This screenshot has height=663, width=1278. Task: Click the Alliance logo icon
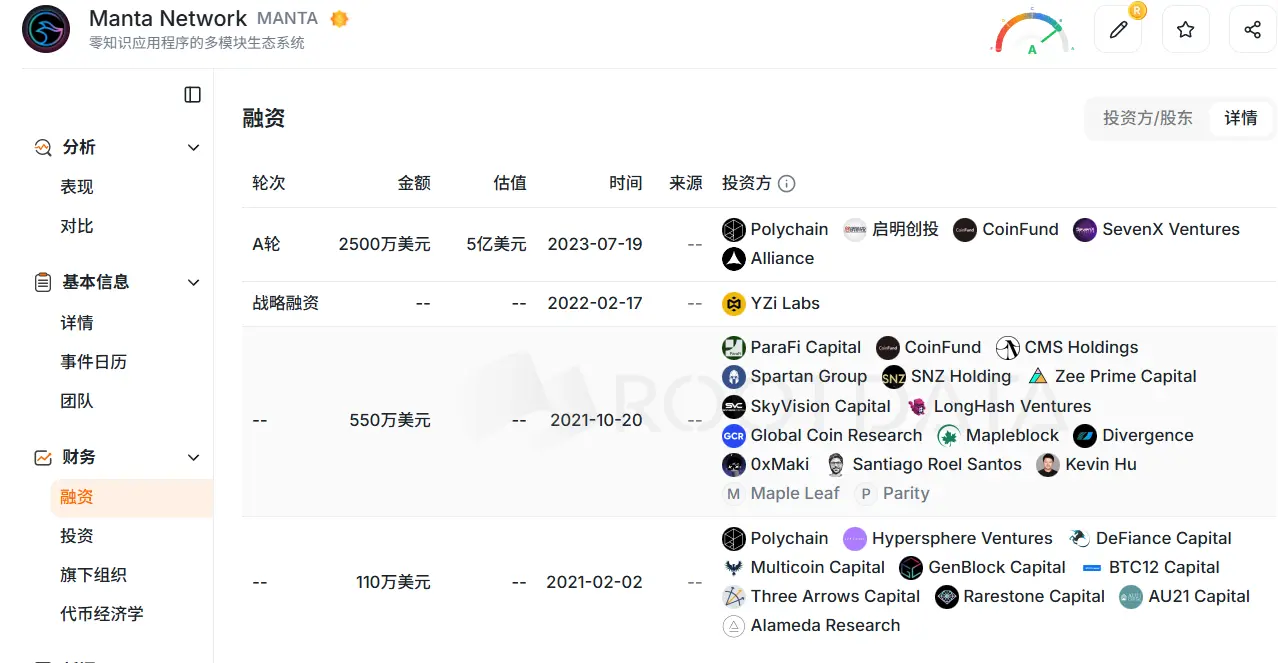(734, 258)
